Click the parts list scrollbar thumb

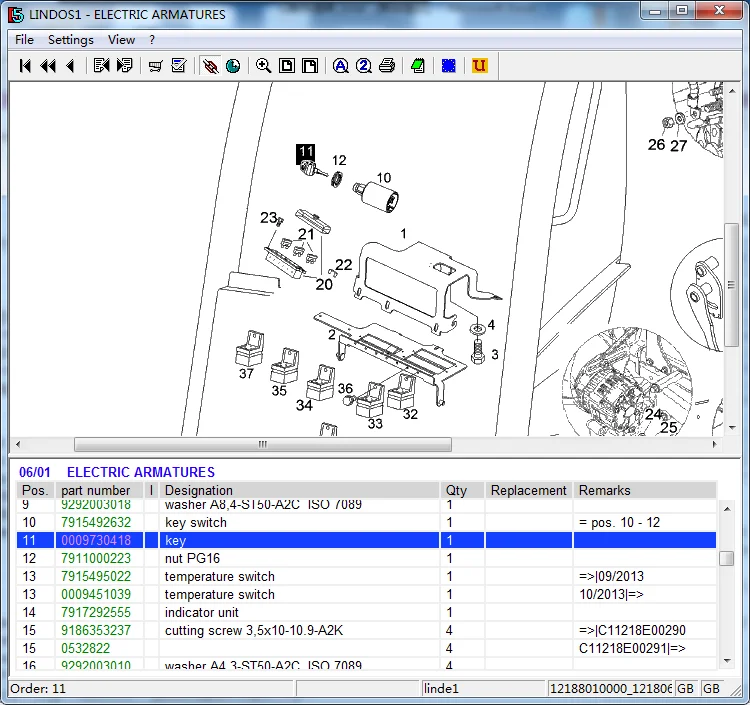727,558
